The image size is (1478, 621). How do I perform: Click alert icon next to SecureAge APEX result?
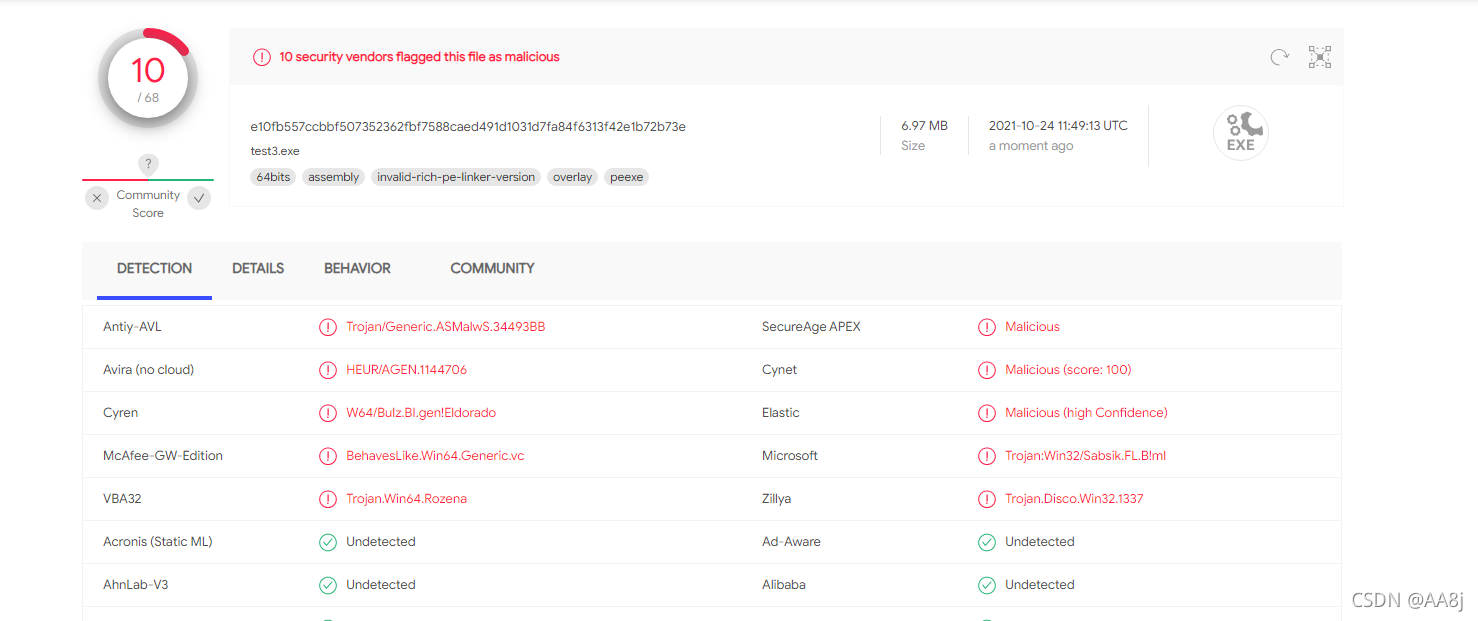click(987, 327)
